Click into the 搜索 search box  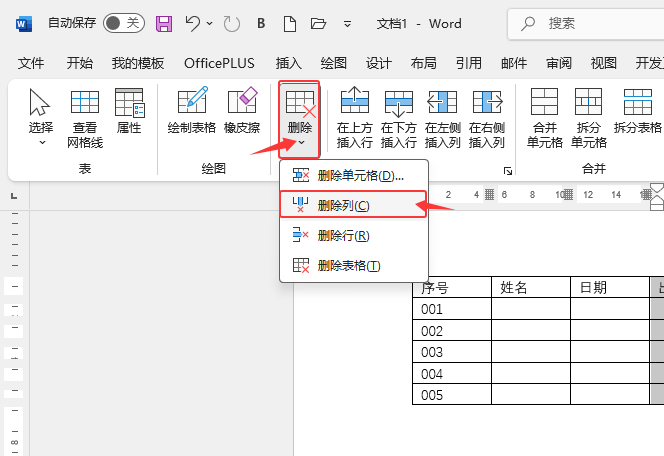pyautogui.click(x=586, y=24)
